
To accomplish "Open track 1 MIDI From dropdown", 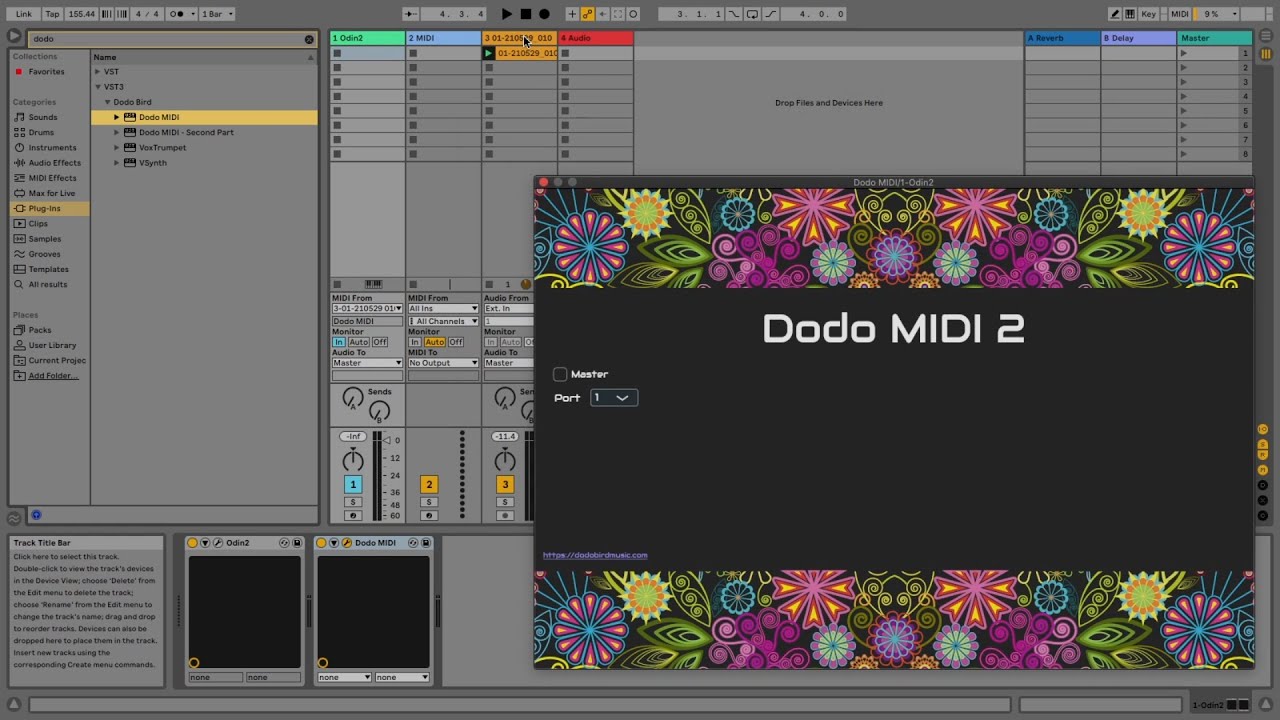I will (367, 309).
